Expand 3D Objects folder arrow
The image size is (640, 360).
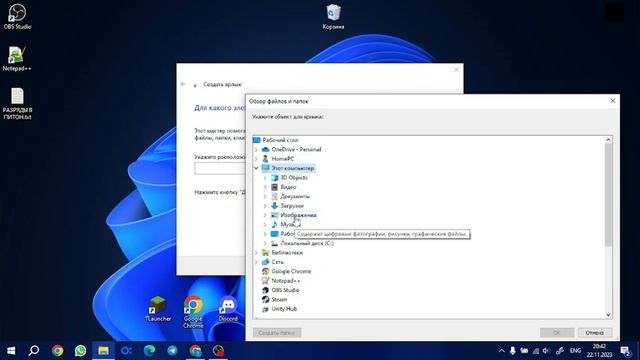(x=265, y=178)
